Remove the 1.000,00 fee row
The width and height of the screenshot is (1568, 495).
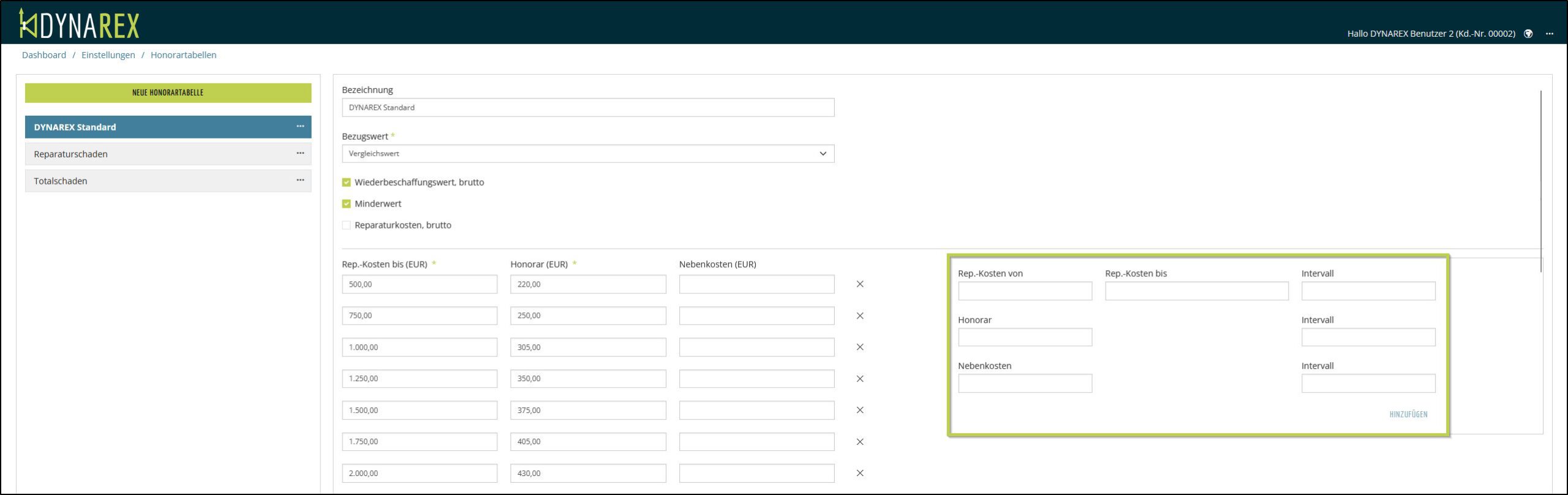coord(860,347)
